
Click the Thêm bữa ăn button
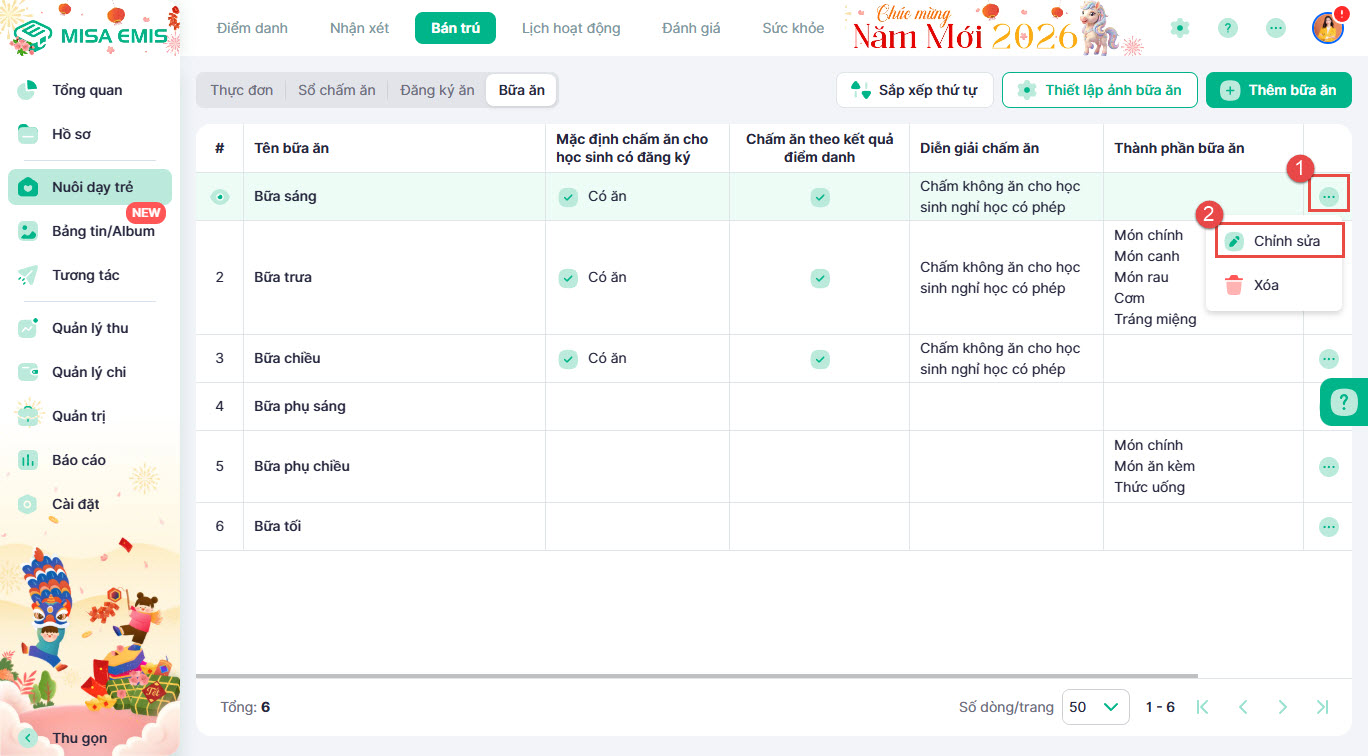[1278, 90]
